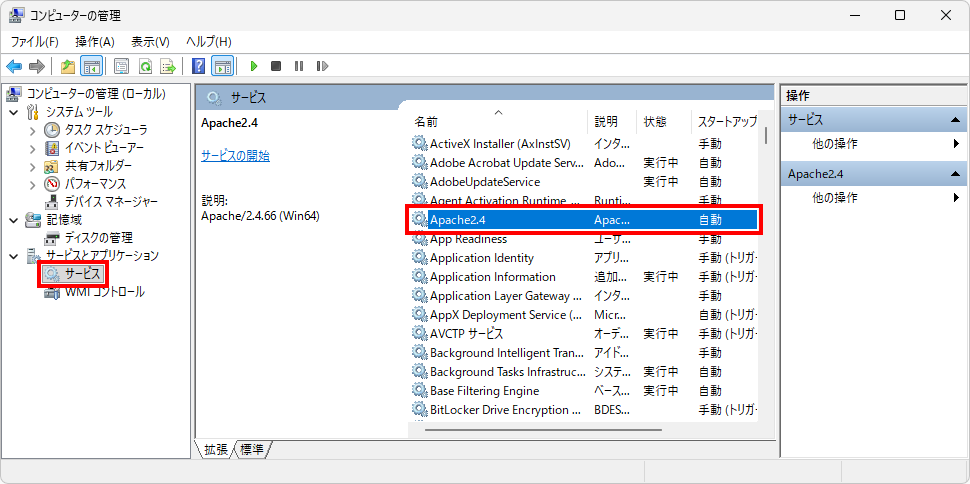
Task: Collapse the Apache2.4 section in 操作 pane
Action: 954,175
